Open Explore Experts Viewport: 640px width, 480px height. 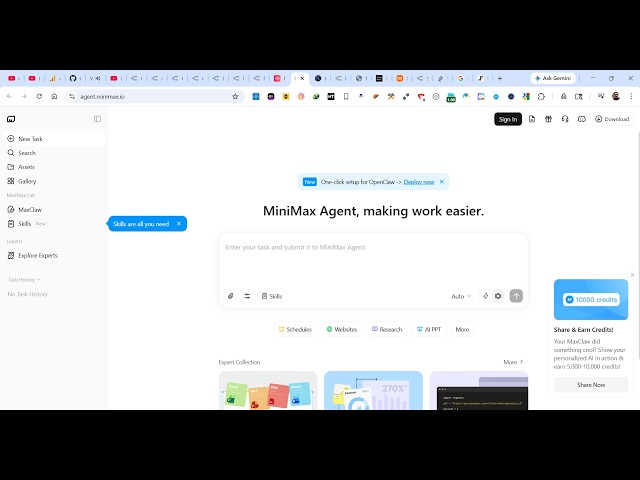coord(55,256)
